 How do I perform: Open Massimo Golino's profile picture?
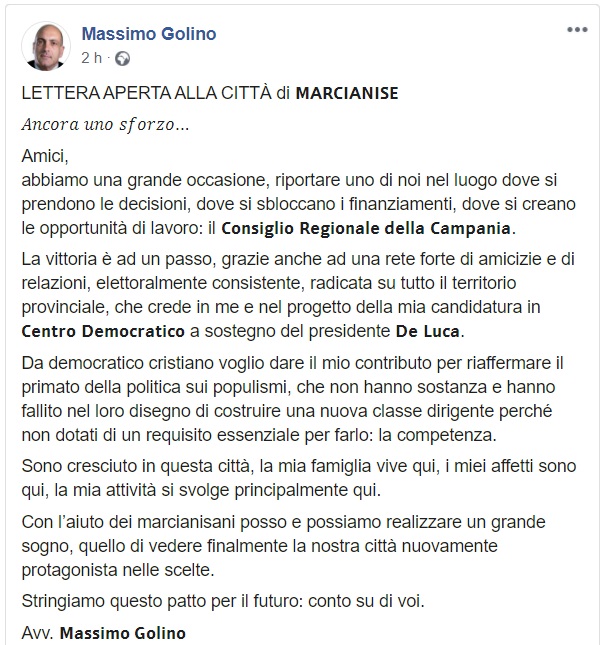pyautogui.click(x=46, y=44)
